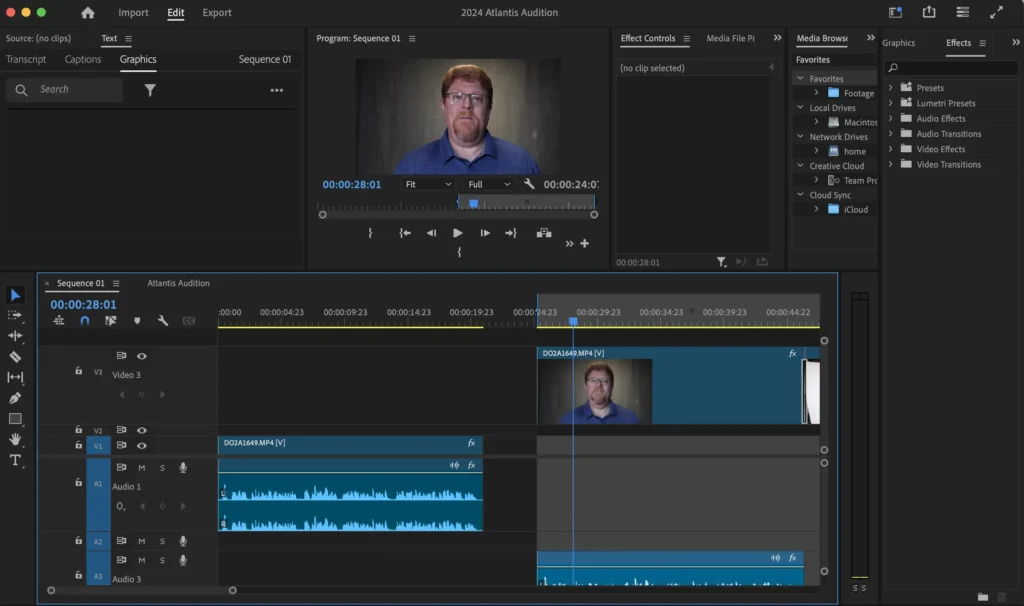
Task: Select the Hand tool
Action: [x=15, y=439]
